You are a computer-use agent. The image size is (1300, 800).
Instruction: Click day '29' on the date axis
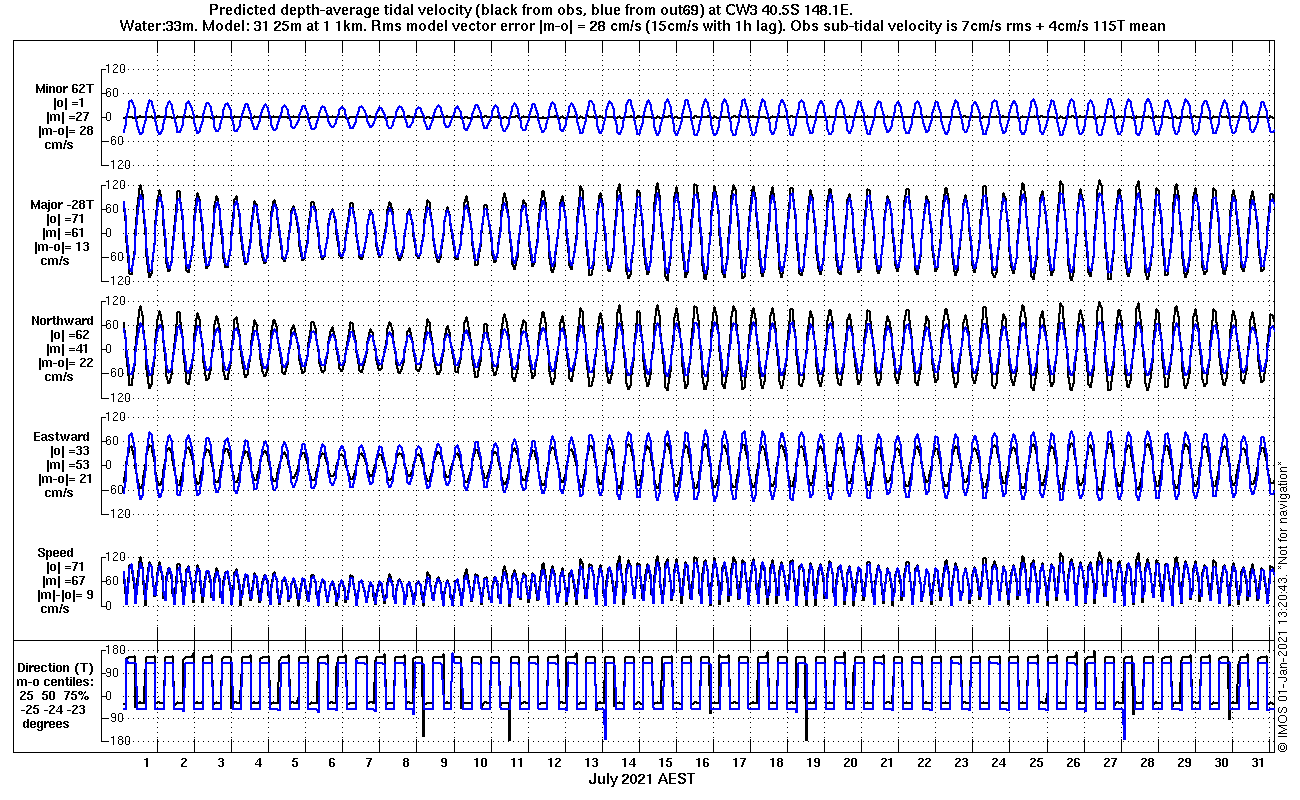point(1183,762)
